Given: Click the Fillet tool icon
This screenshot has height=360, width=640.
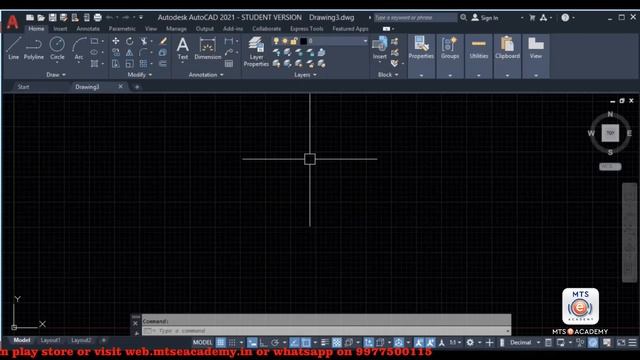Looking at the screenshot, I should (143, 52).
